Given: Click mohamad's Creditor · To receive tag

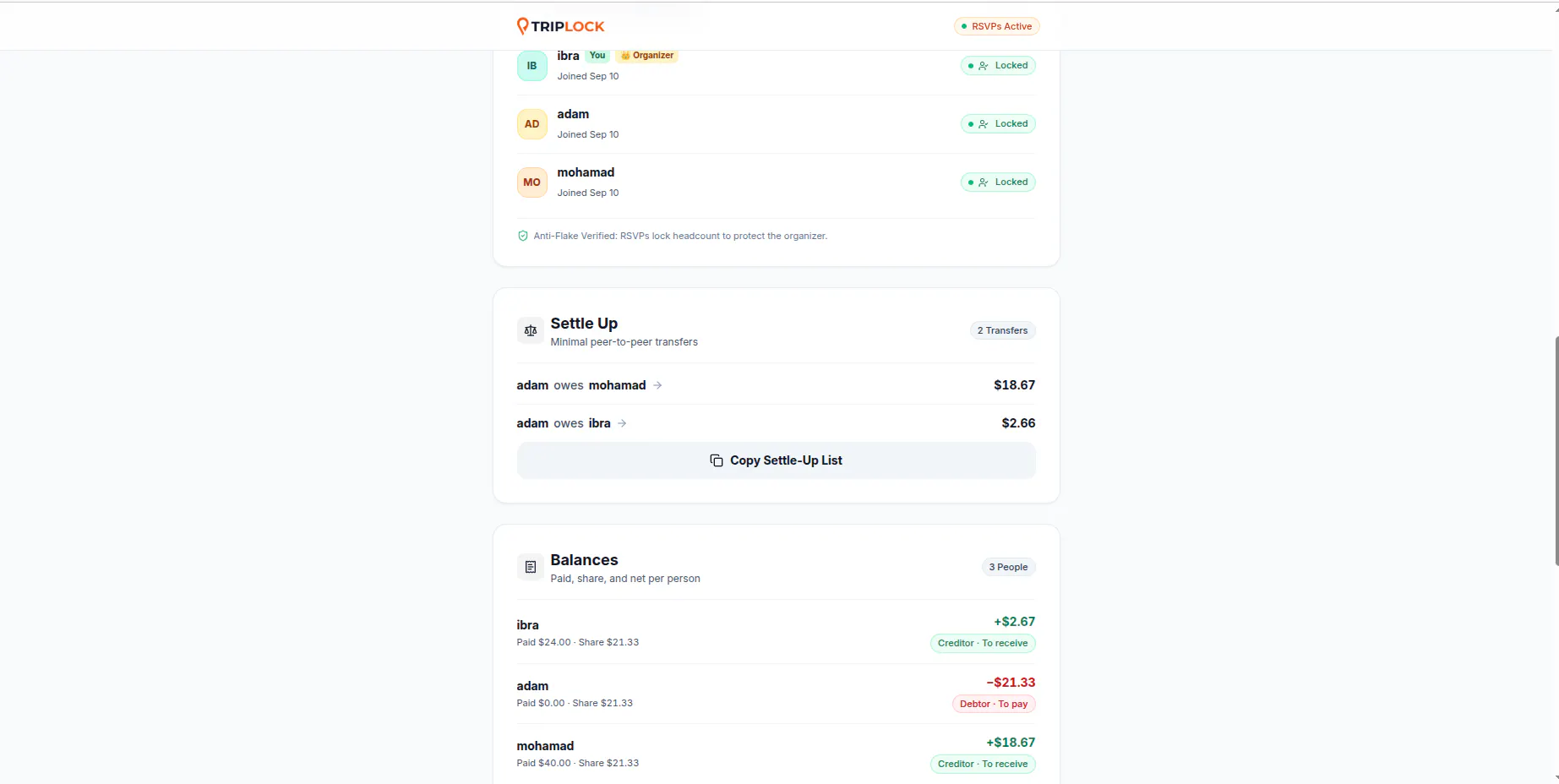Looking at the screenshot, I should 983,764.
